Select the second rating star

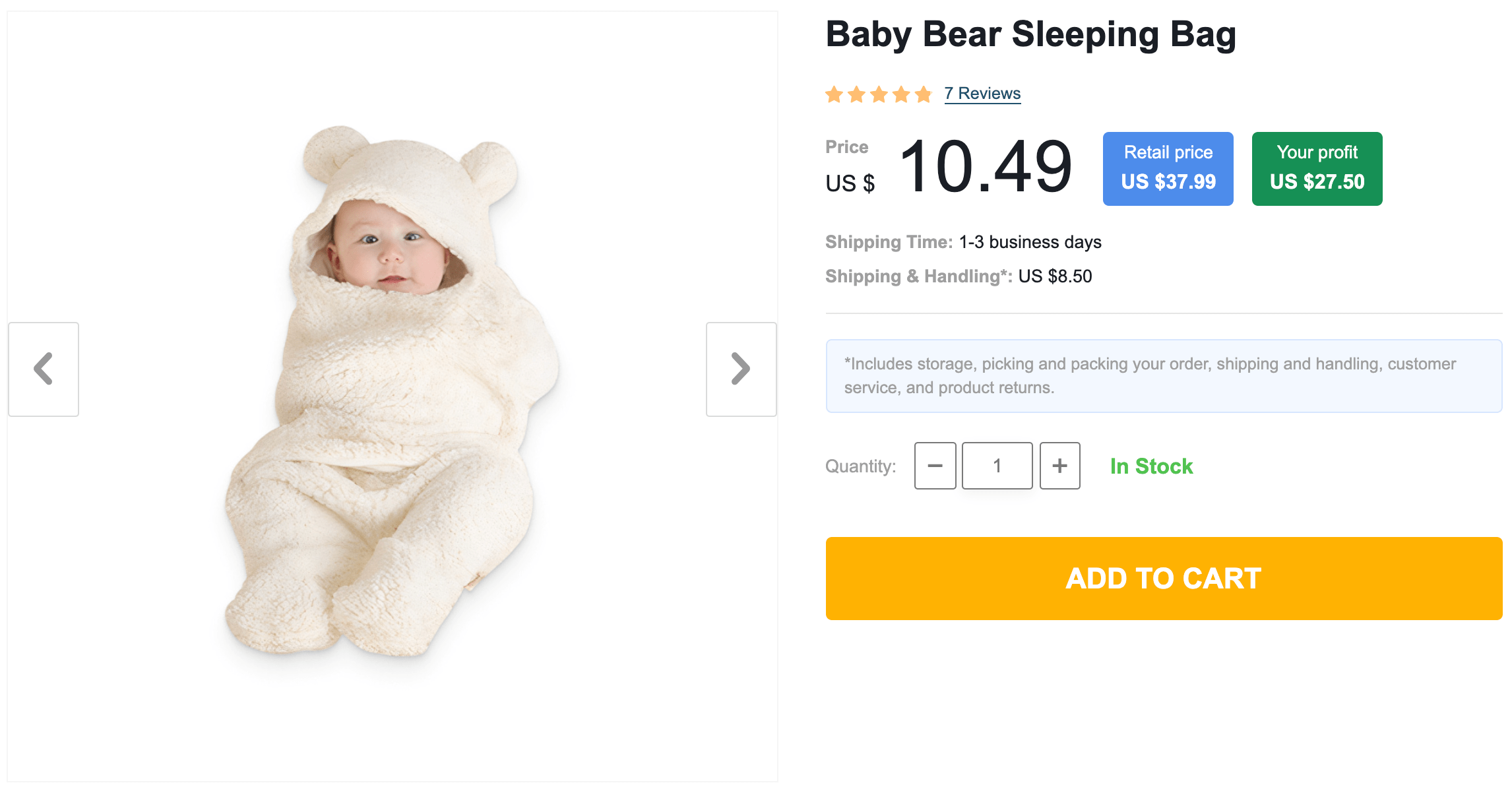(857, 94)
